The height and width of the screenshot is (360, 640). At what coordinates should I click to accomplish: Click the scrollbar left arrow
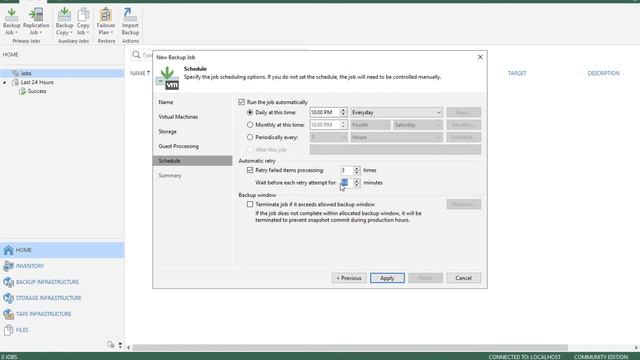[129, 348]
